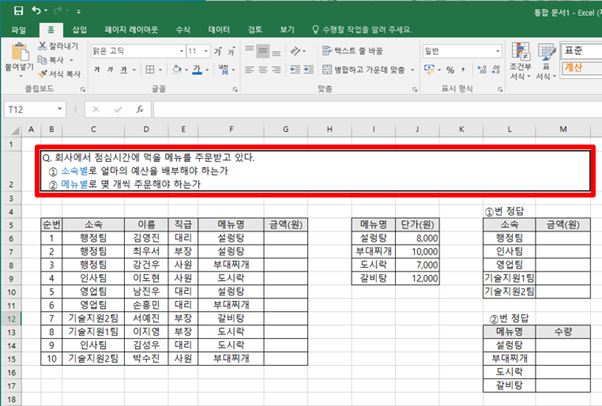The image size is (602, 406).
Task: Decrease font size with the smaller 가 icon
Action: click(232, 51)
